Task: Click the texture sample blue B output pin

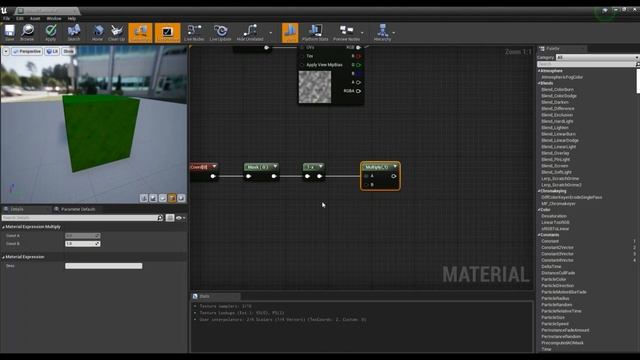Action: pos(358,73)
